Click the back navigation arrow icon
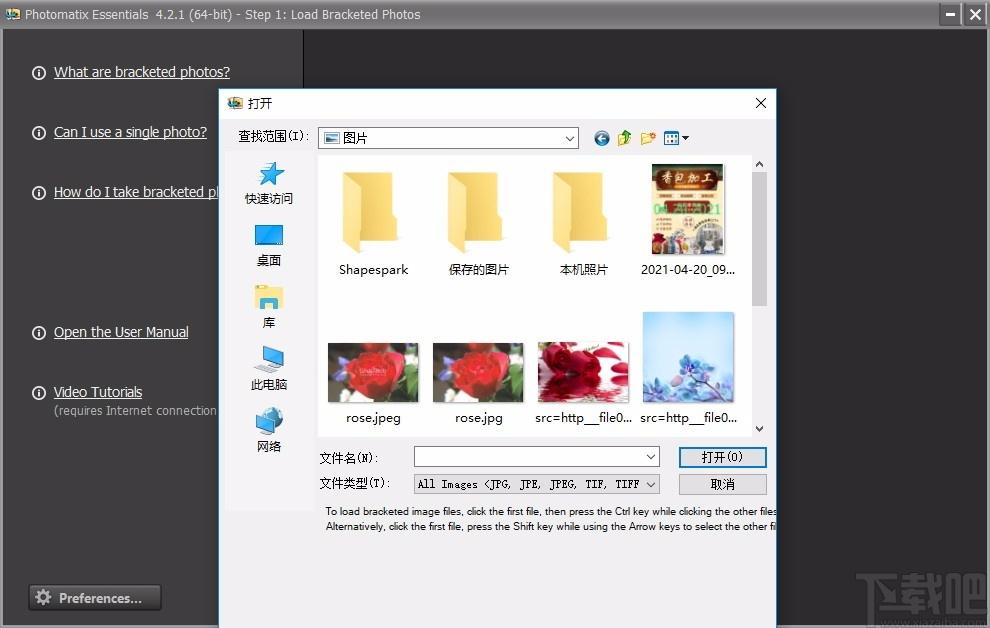The height and width of the screenshot is (628, 990). tap(602, 138)
